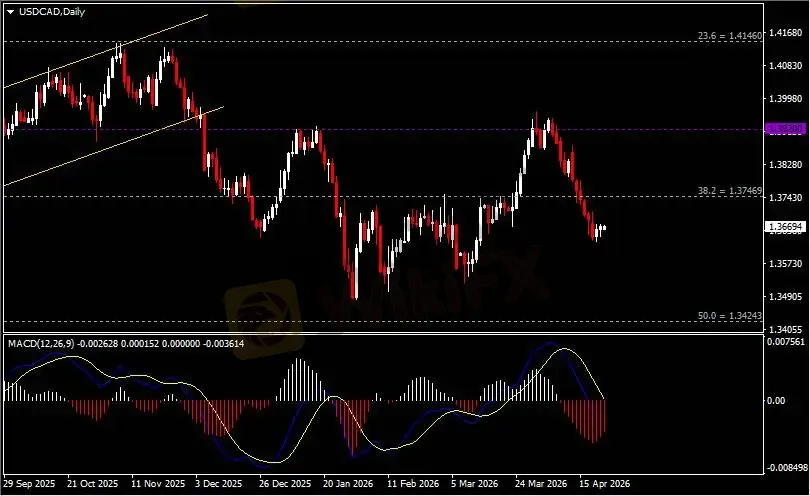Image resolution: width=810 pixels, height=496 pixels.
Task: Click the 5 Mar 2026 date label
Action: [474, 484]
